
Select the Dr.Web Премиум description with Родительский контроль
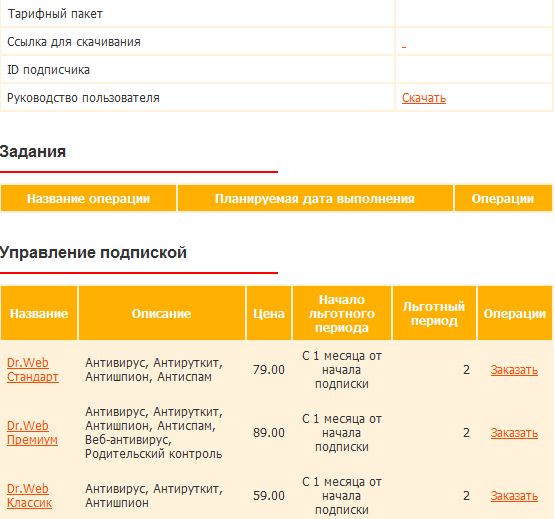[x=154, y=433]
